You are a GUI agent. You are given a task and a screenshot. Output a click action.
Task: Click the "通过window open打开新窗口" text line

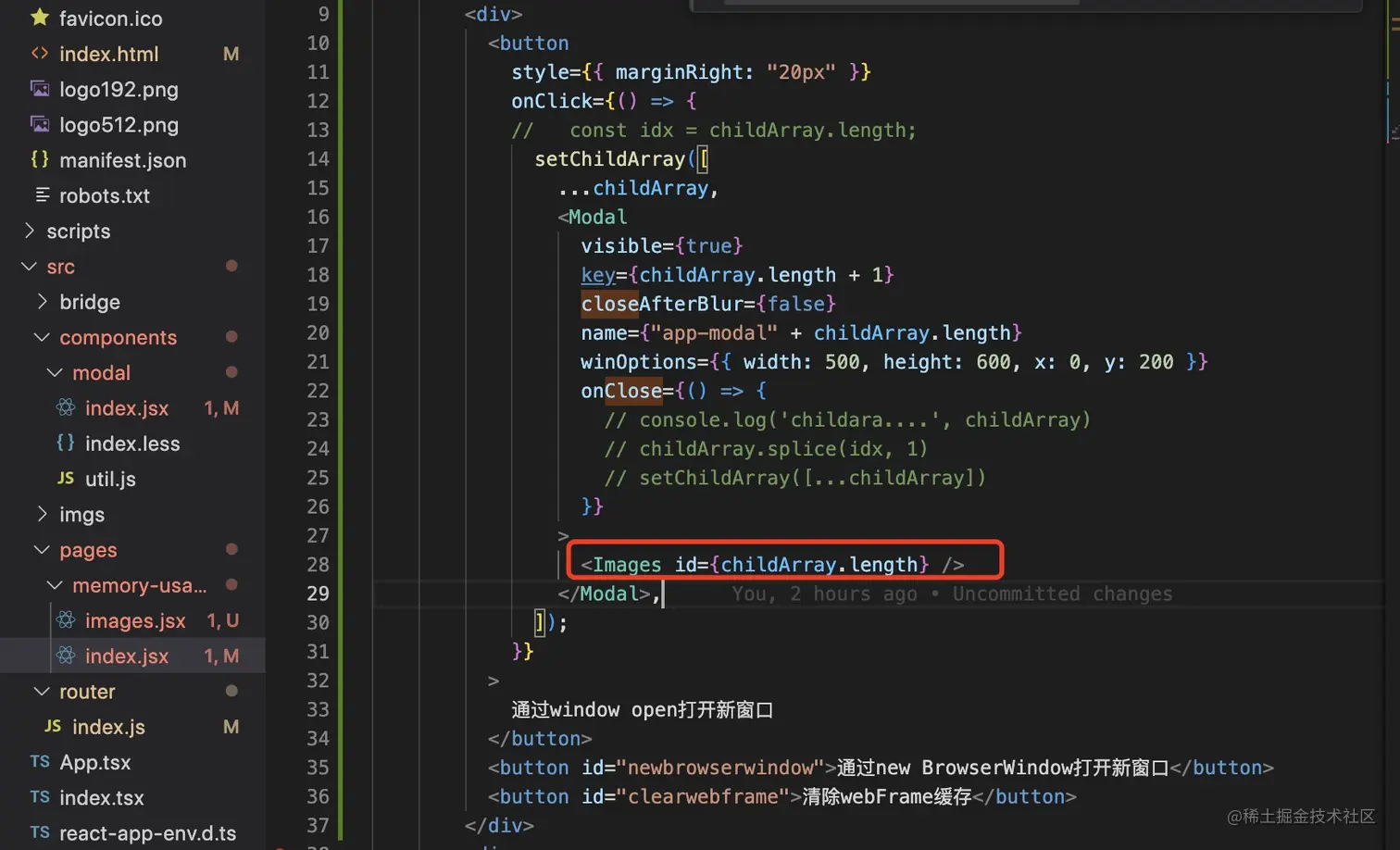coord(643,709)
